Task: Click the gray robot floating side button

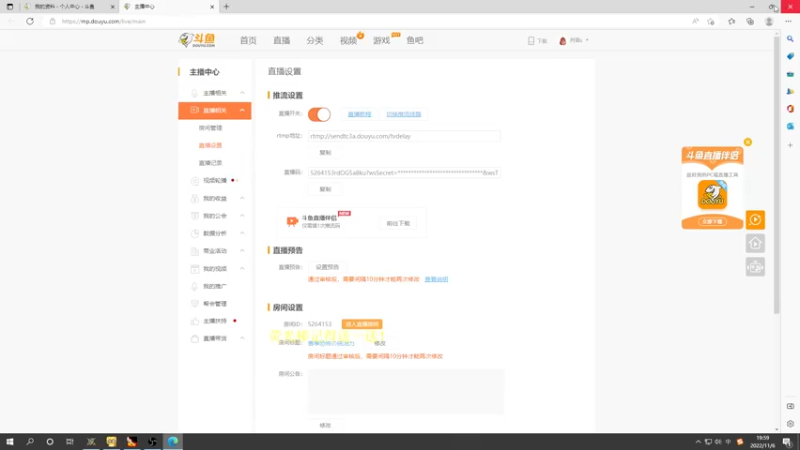Action: tap(755, 267)
